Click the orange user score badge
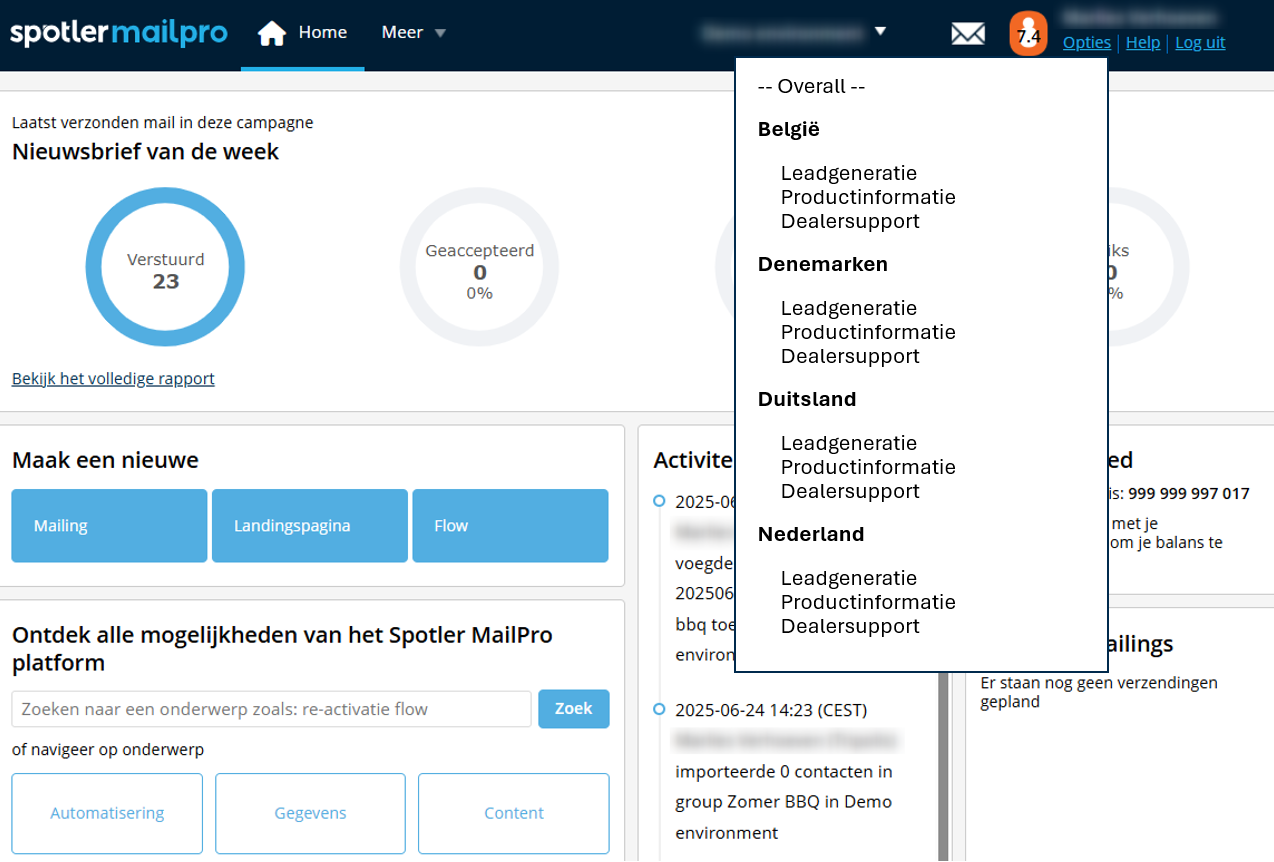1274x862 pixels. 1028,35
